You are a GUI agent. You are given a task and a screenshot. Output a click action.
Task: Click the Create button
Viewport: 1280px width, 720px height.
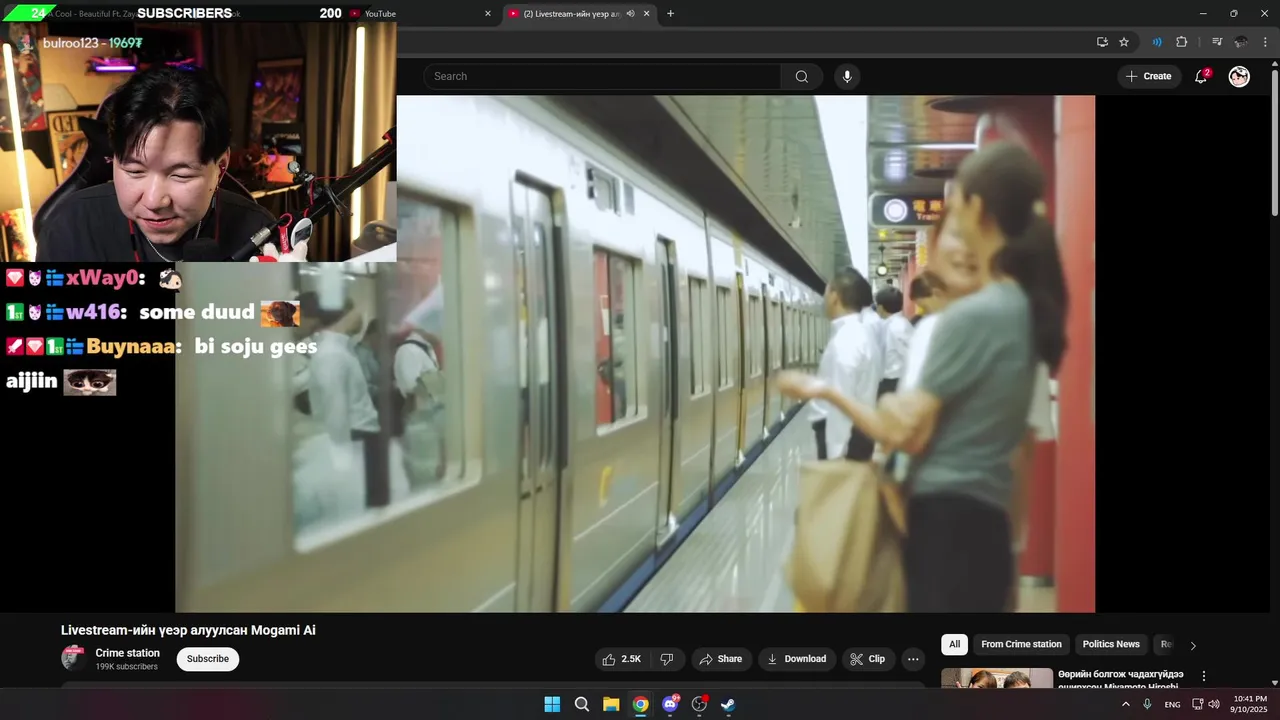pos(1148,76)
